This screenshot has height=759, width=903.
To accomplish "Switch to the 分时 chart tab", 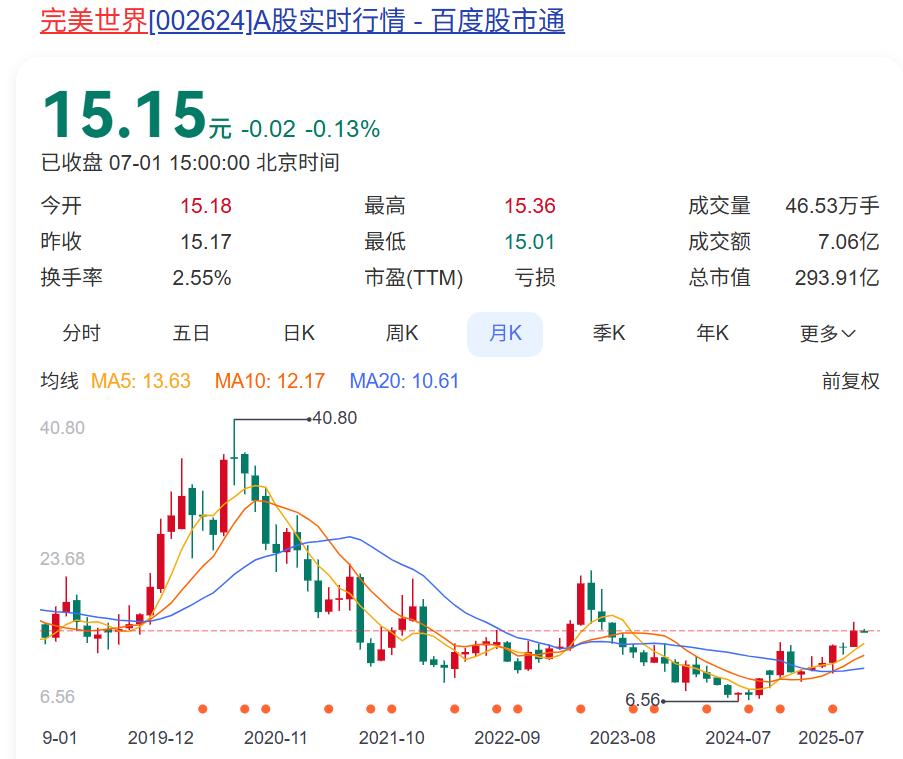I will tap(81, 333).
